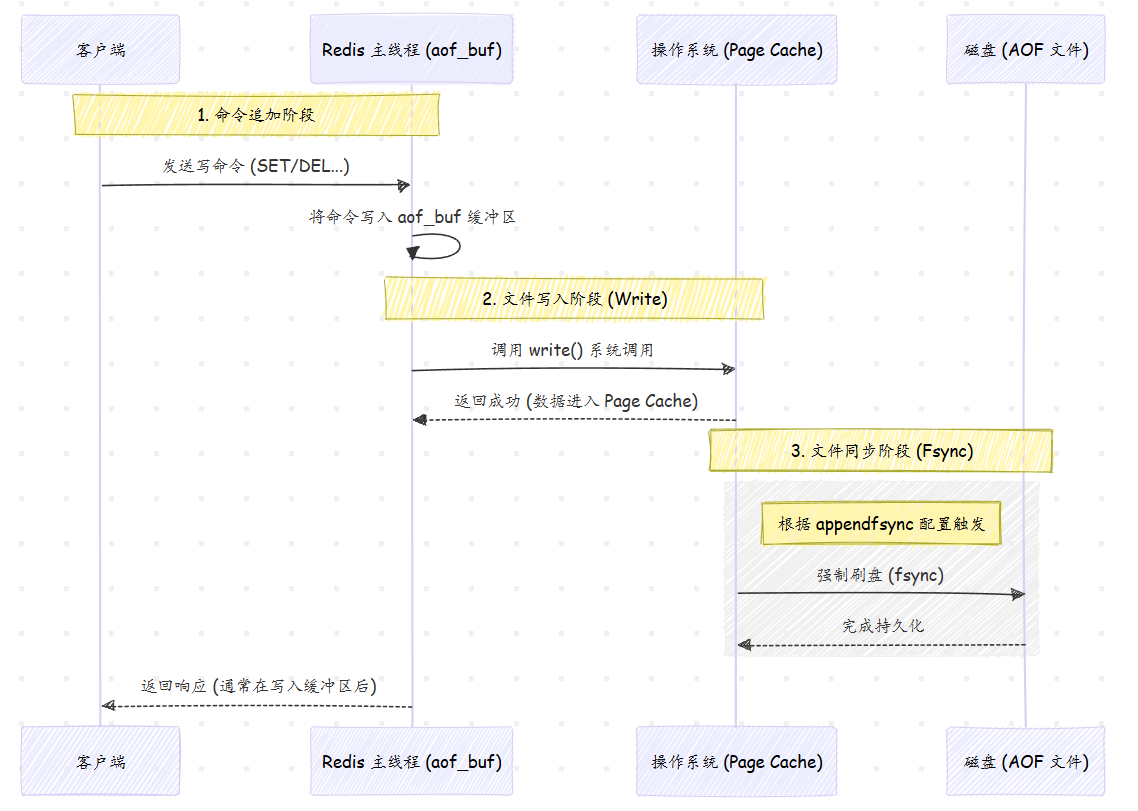1138x811 pixels.
Task: Select the message '调用 write() 系统调用'
Action: 573,350
